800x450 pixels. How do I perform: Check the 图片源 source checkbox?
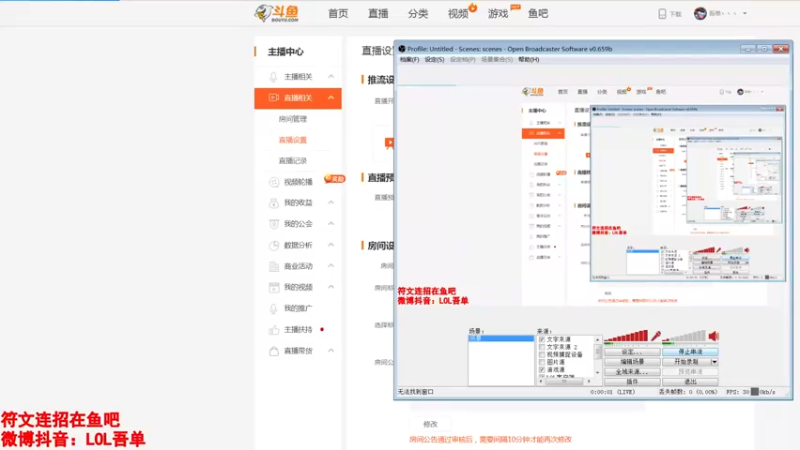point(542,362)
